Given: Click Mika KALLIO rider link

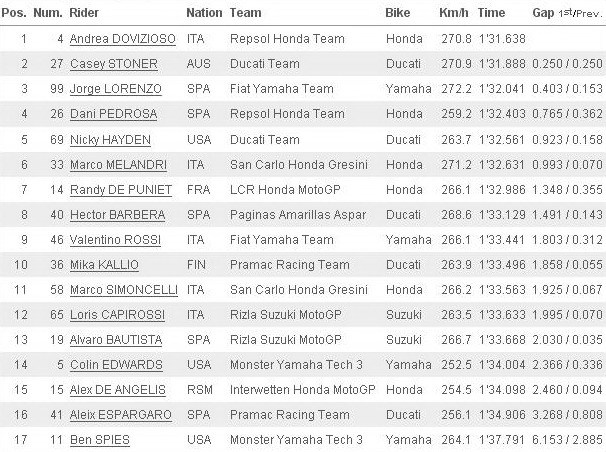Looking at the screenshot, I should click(104, 265).
